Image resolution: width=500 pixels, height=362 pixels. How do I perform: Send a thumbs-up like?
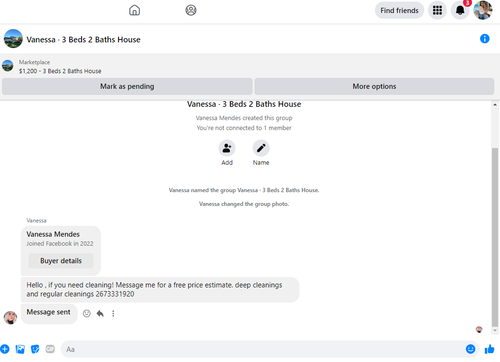490,349
